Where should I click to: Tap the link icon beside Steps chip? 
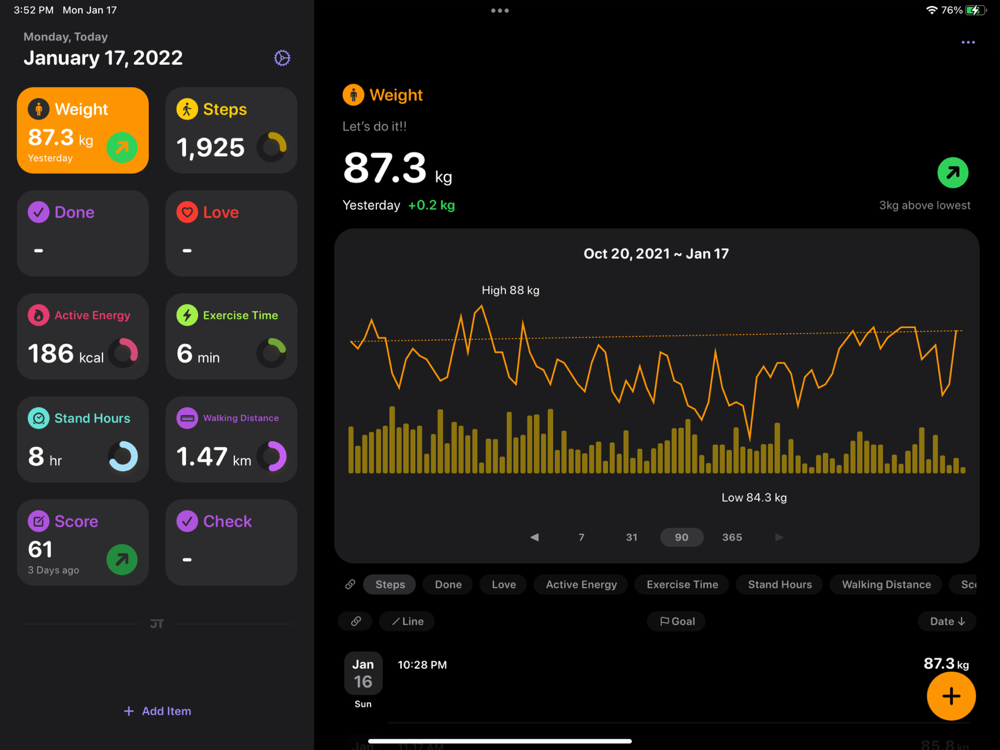tap(350, 584)
